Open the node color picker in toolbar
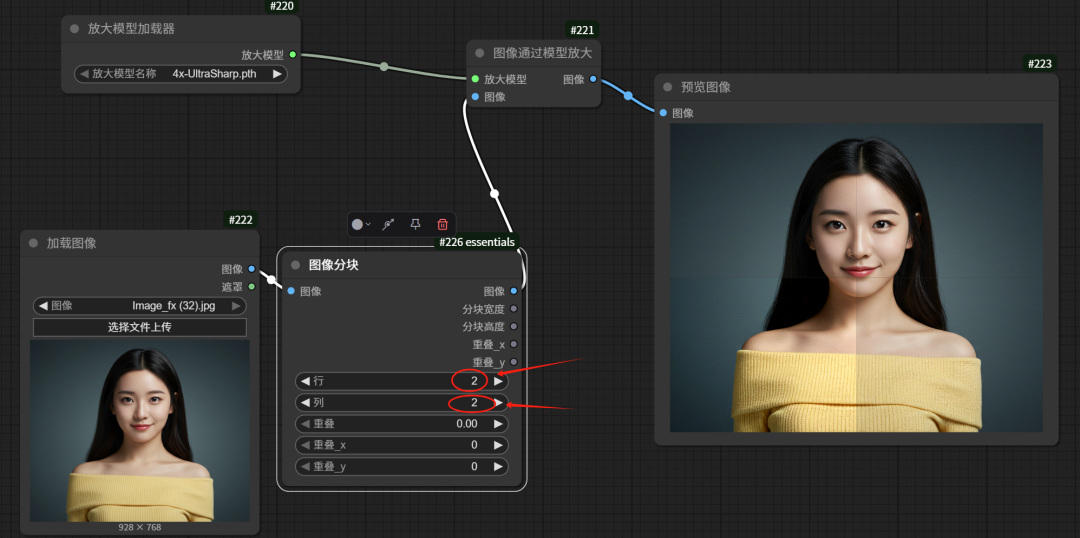The width and height of the screenshot is (1080, 538). pos(361,225)
